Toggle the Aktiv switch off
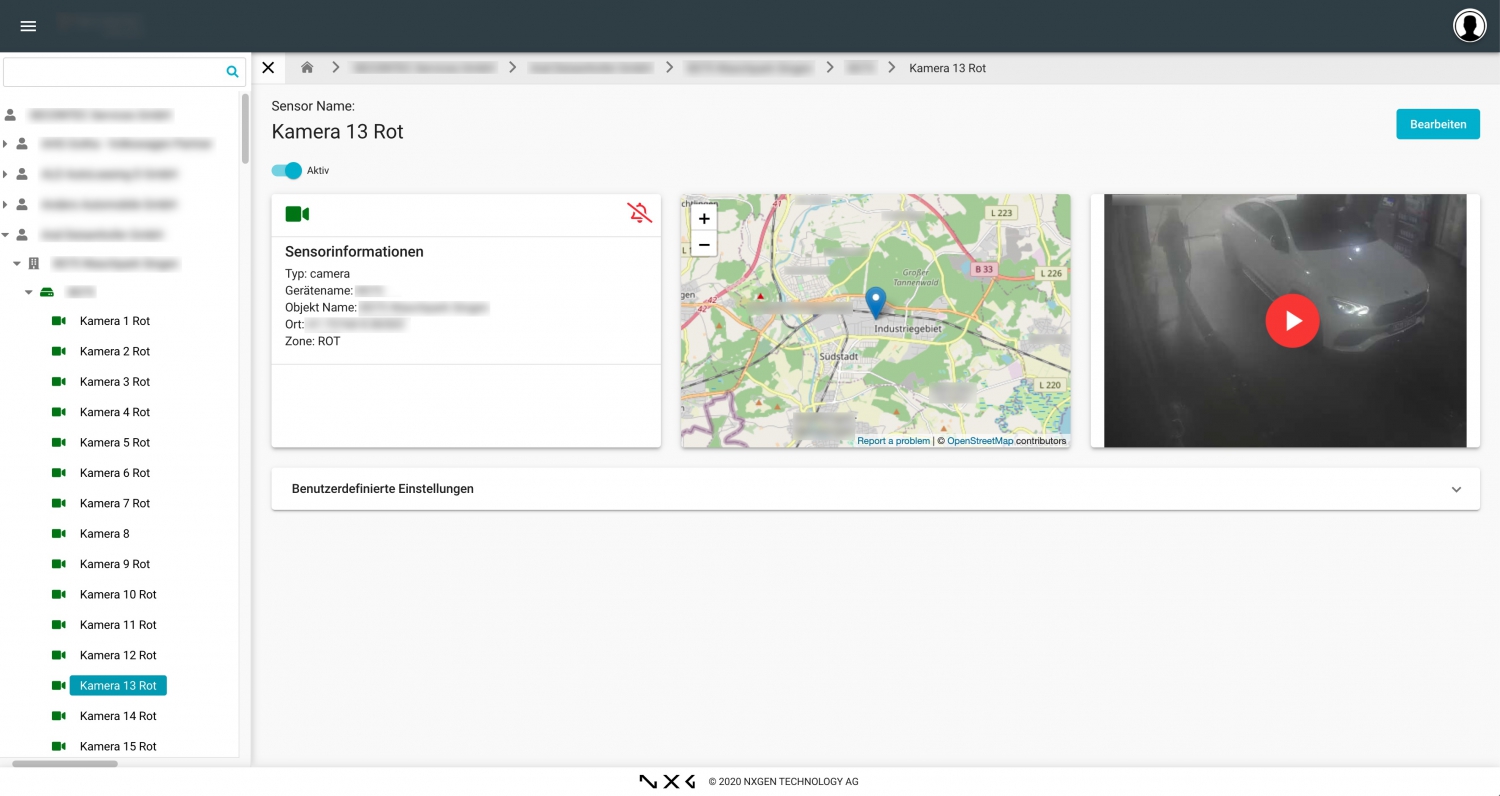The width and height of the screenshot is (1500, 796). [287, 171]
